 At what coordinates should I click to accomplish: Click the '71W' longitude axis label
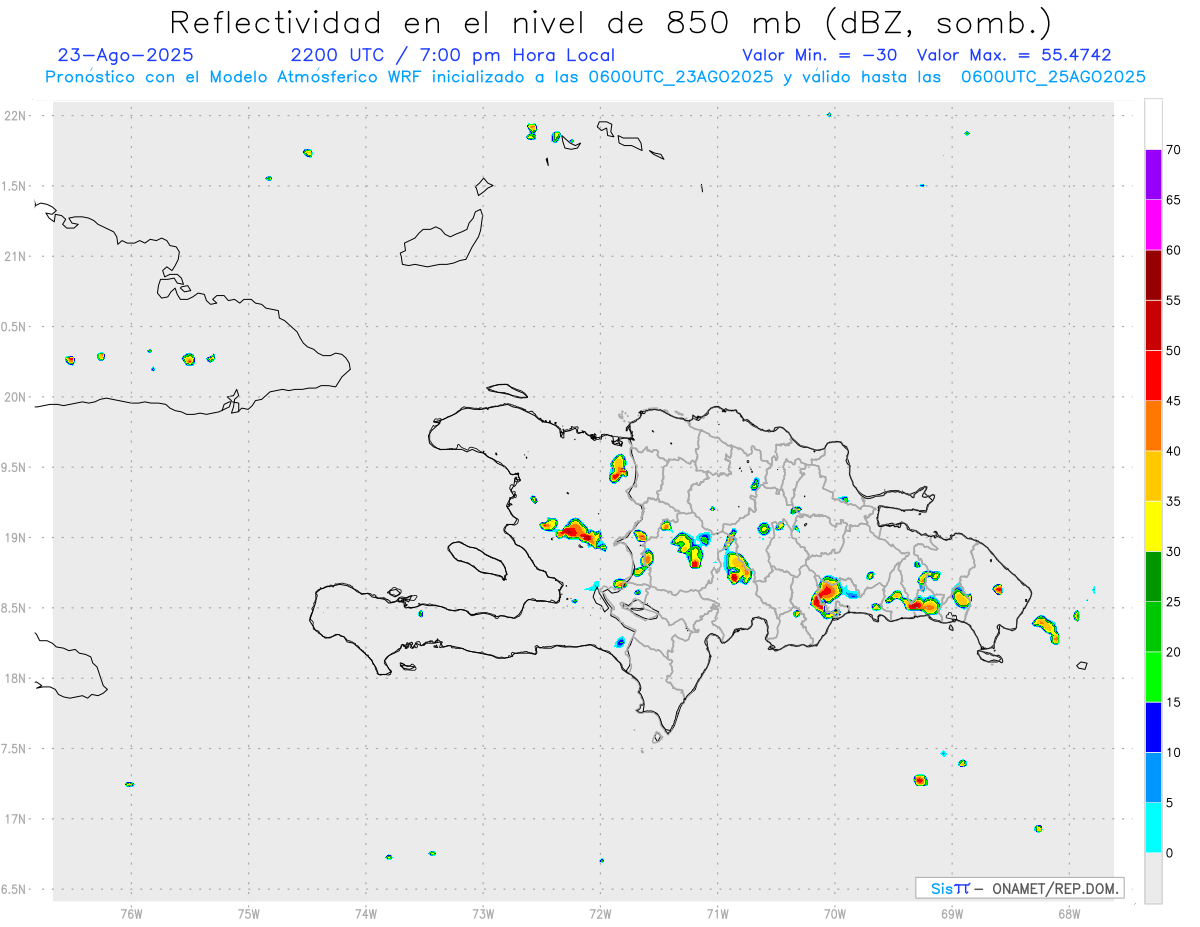(717, 914)
